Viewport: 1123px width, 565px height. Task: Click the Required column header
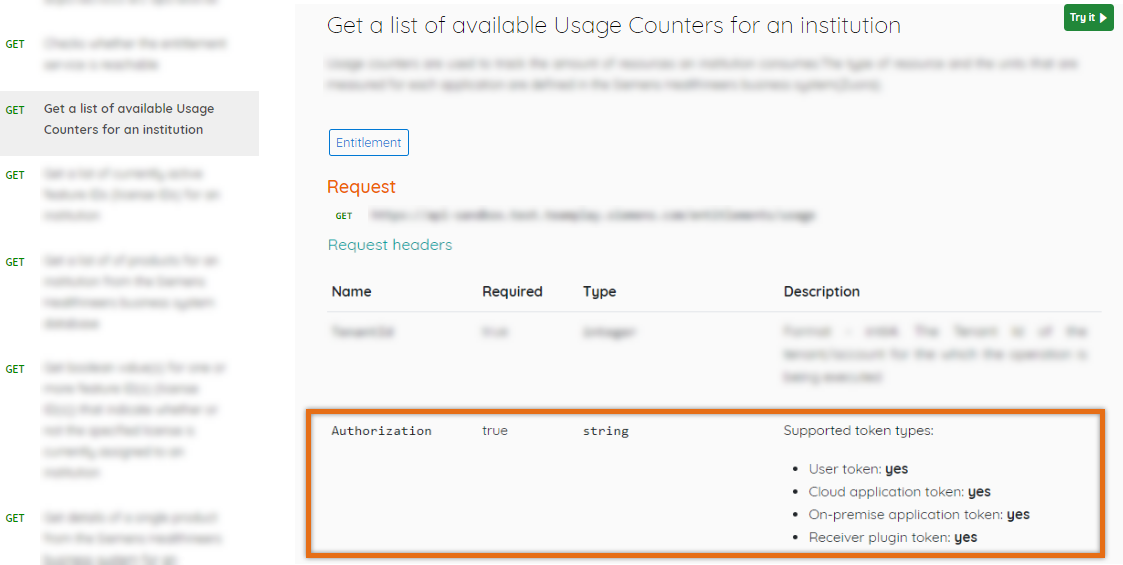pyautogui.click(x=512, y=292)
